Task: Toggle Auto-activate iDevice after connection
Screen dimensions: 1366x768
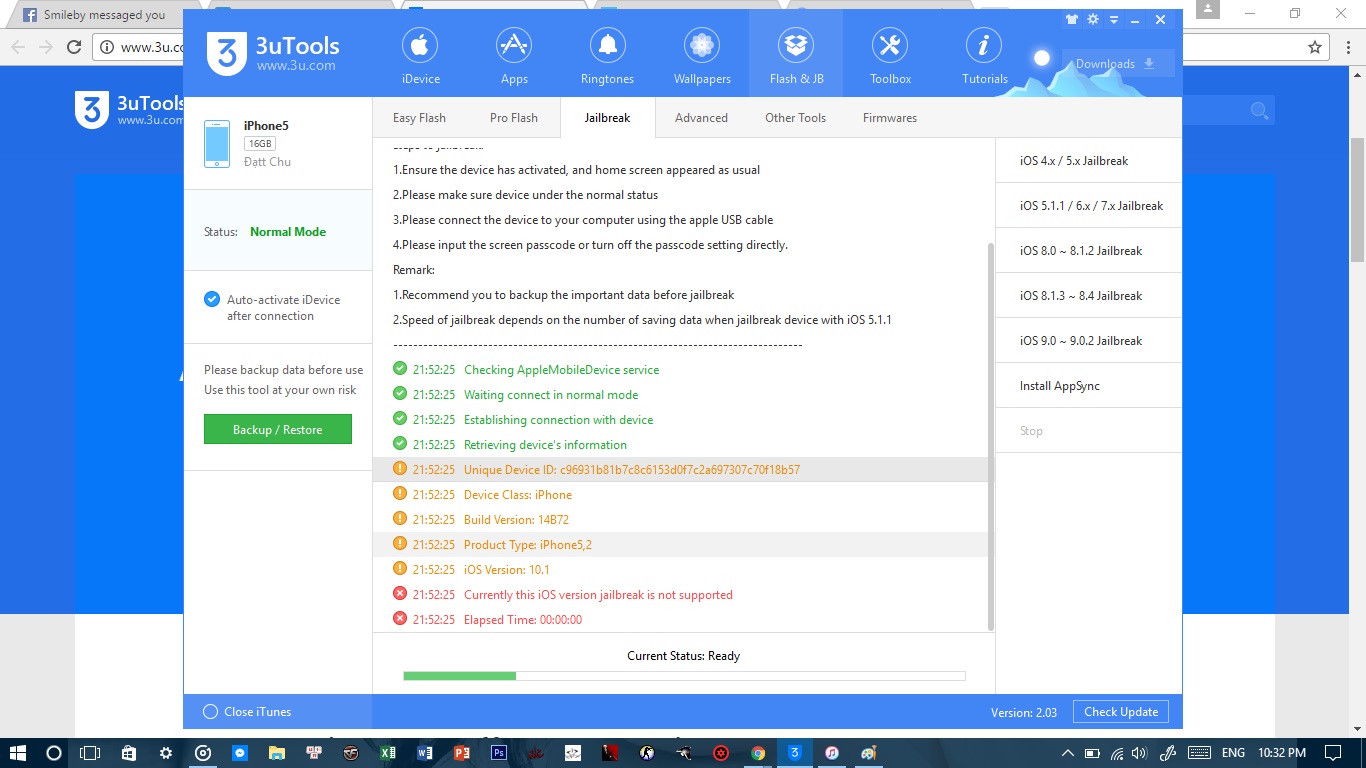Action: (211, 299)
